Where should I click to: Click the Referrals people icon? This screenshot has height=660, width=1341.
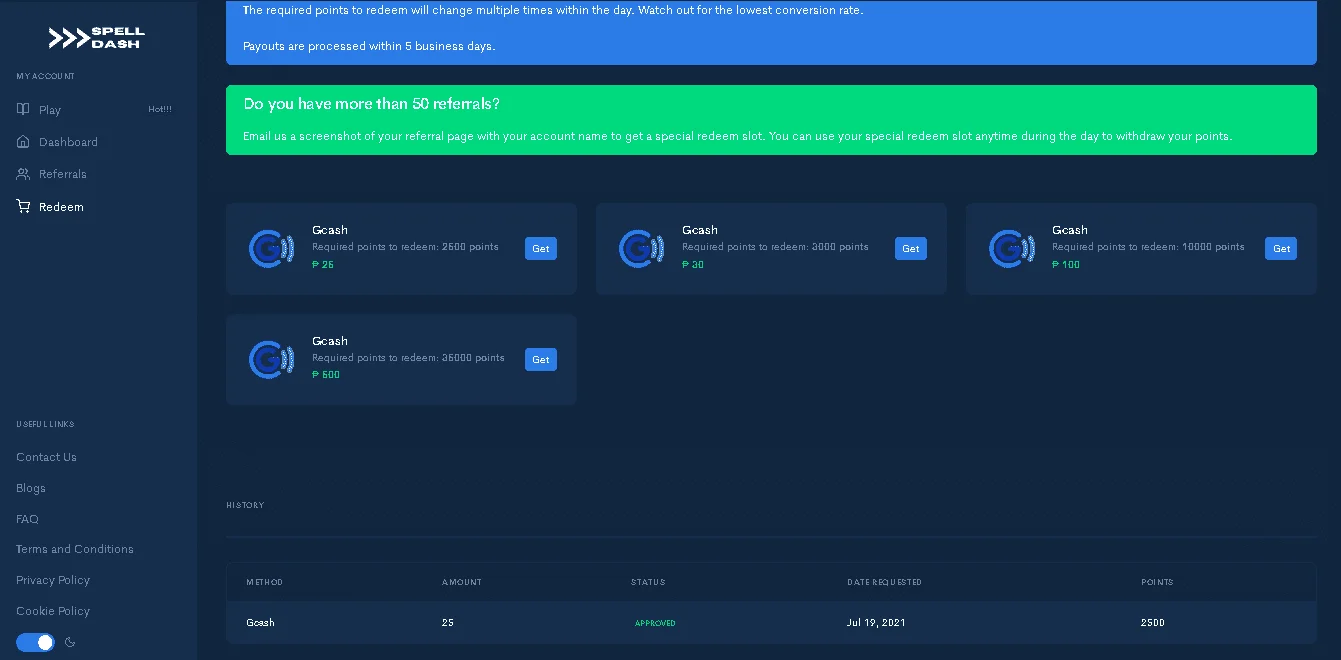[23, 174]
